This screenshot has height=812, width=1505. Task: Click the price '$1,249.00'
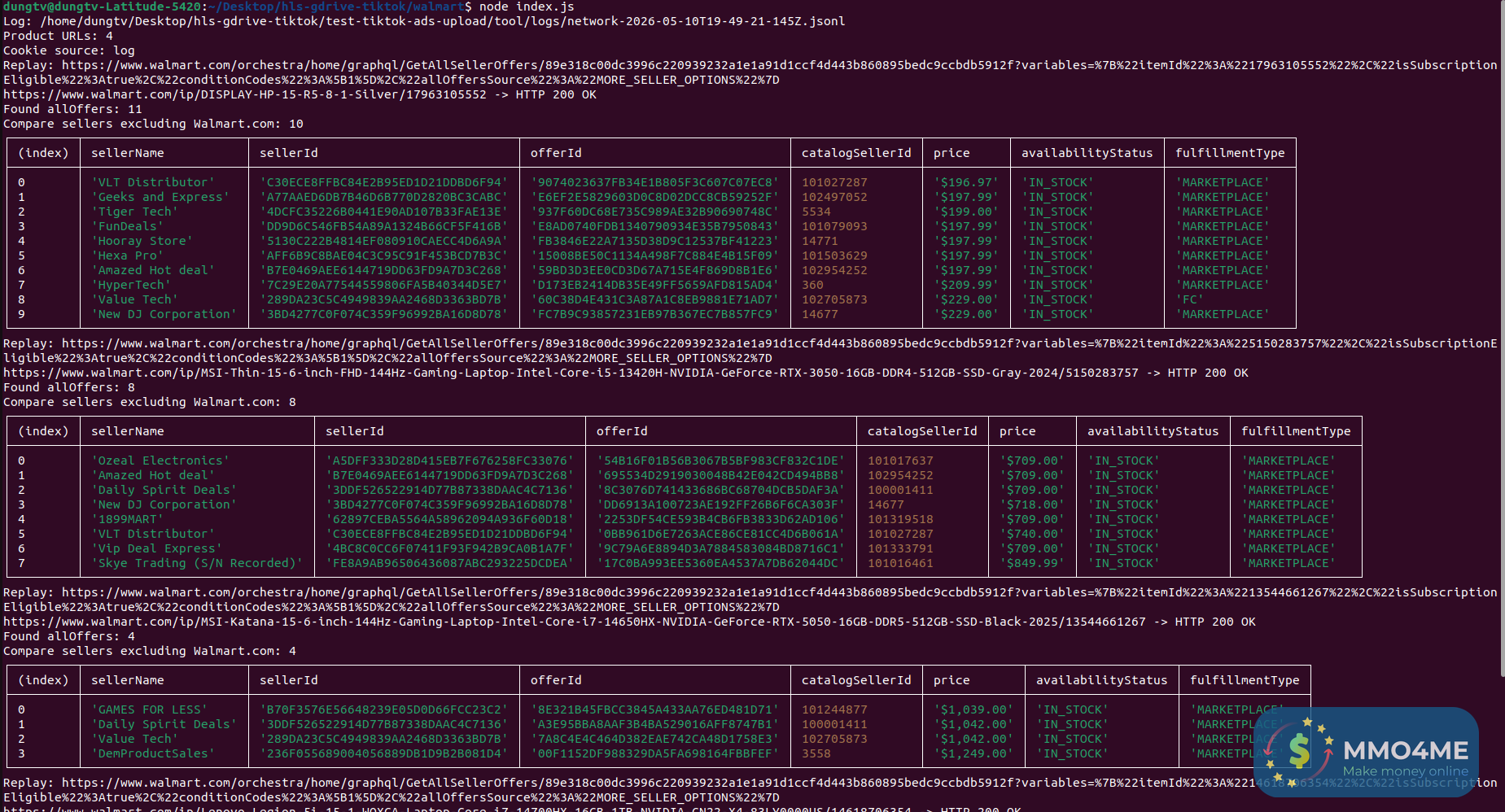[973, 753]
